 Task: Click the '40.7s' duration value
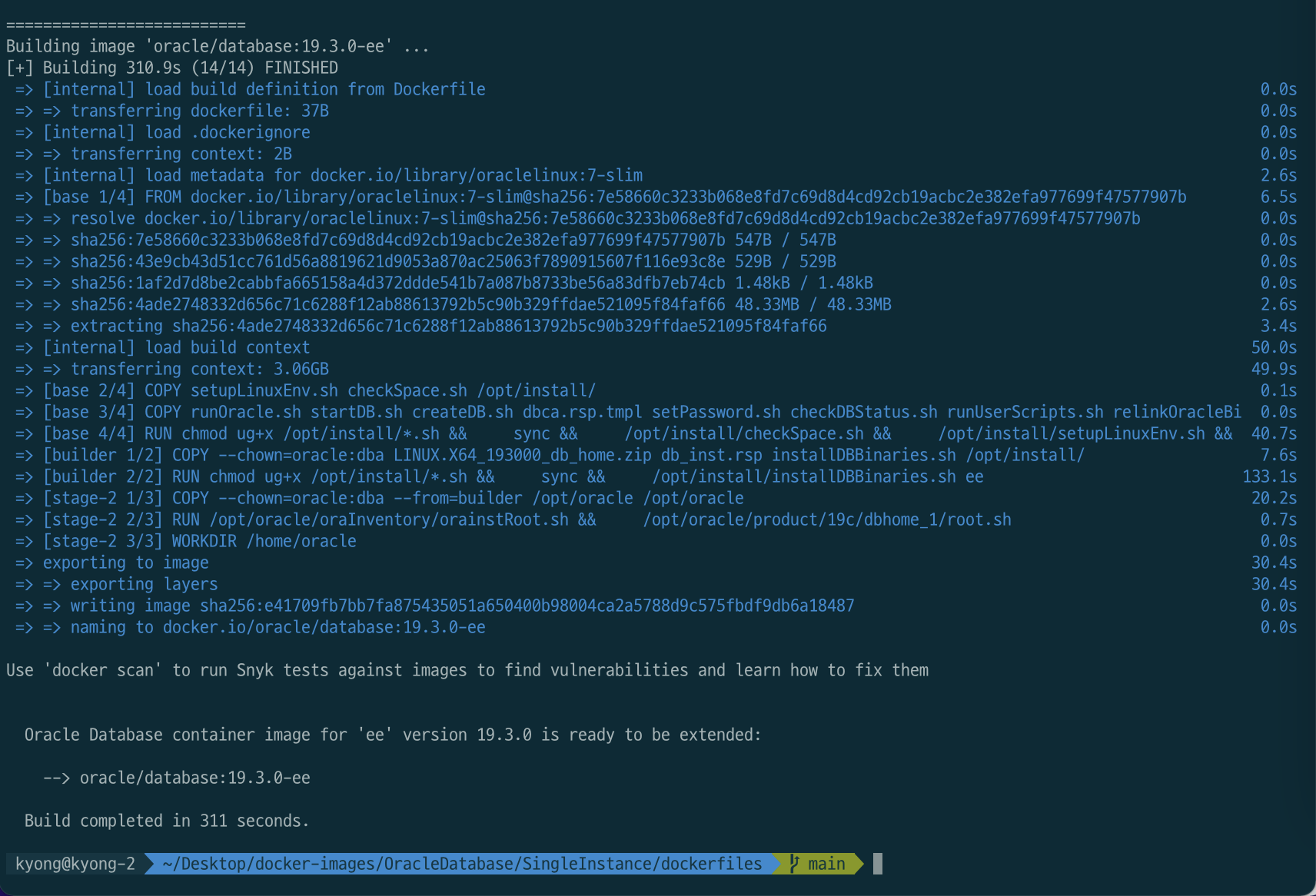pyautogui.click(x=1274, y=433)
